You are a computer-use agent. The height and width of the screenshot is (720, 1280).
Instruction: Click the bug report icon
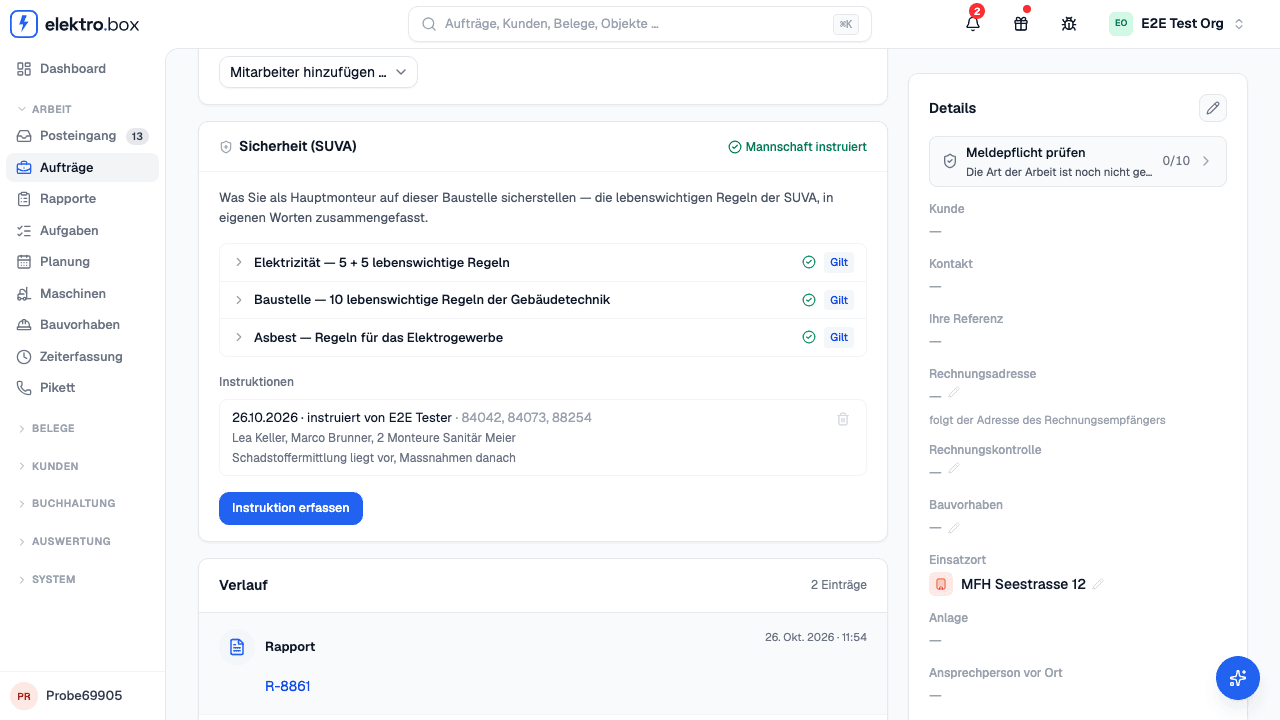tap(1069, 23)
